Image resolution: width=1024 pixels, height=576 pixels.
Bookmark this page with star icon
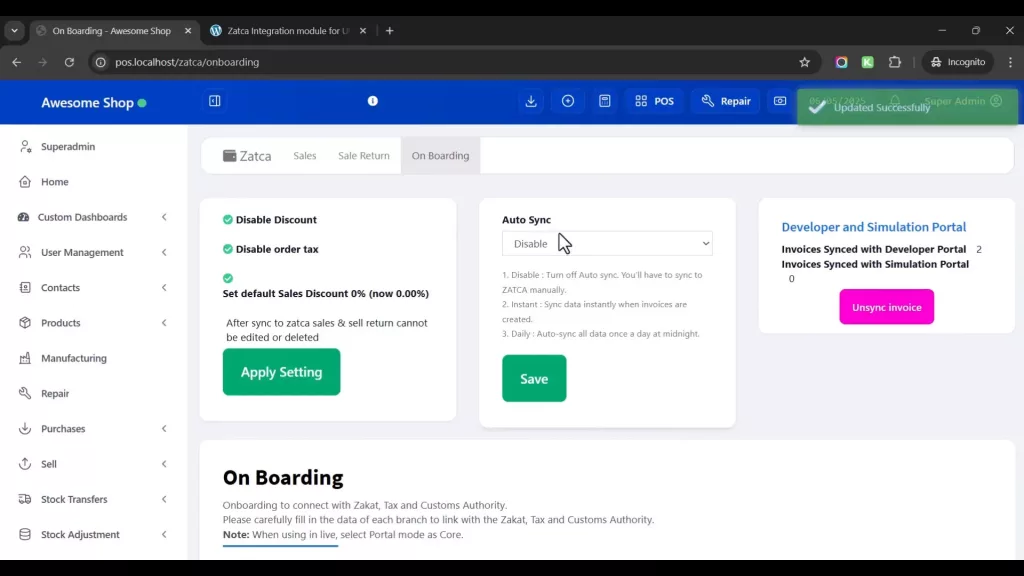[804, 62]
